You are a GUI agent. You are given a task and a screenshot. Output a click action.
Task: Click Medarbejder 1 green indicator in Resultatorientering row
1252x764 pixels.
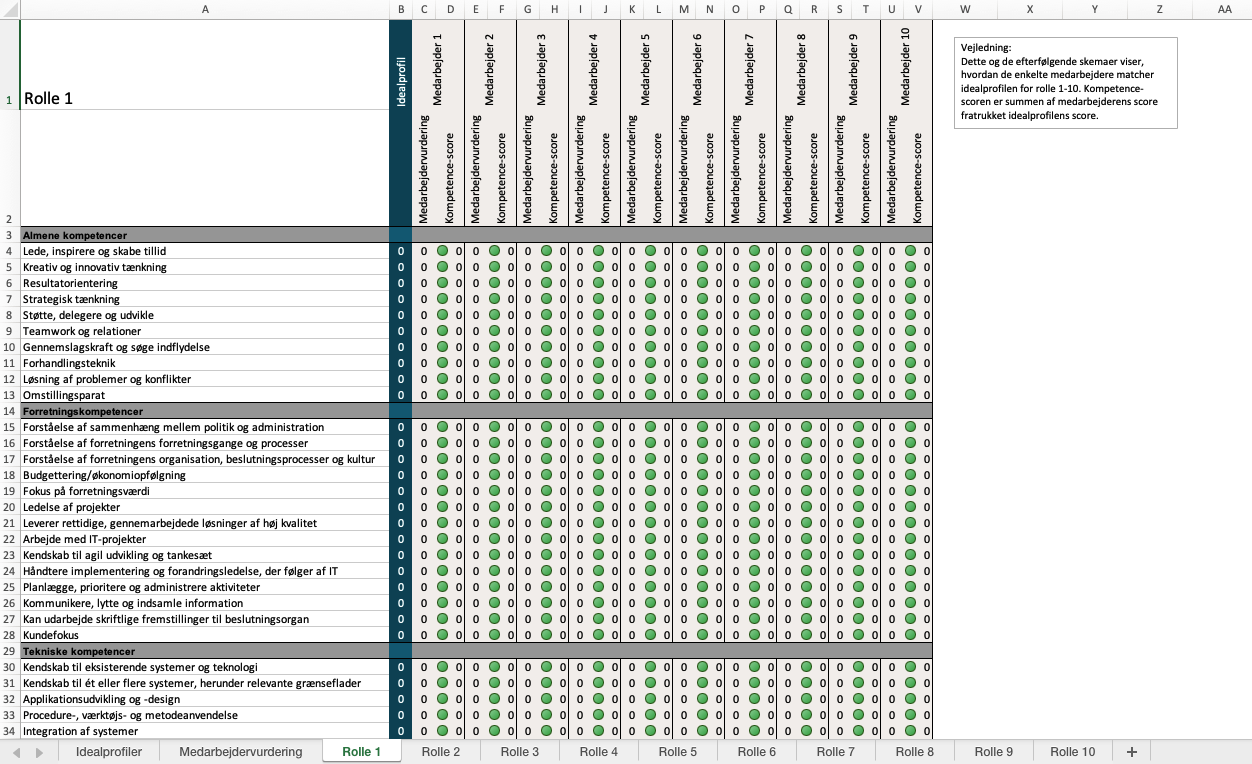pos(442,283)
